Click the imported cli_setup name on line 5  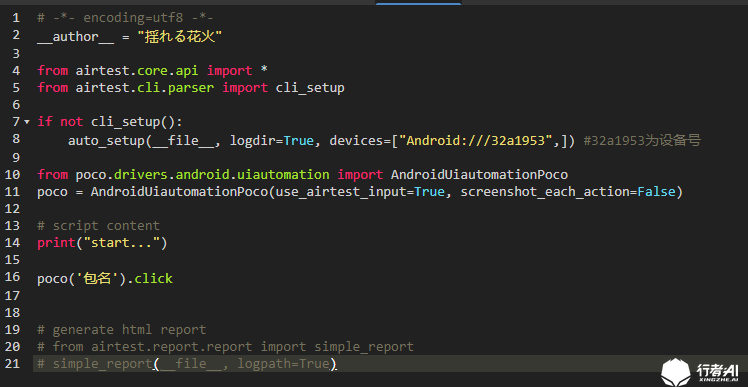pos(310,88)
